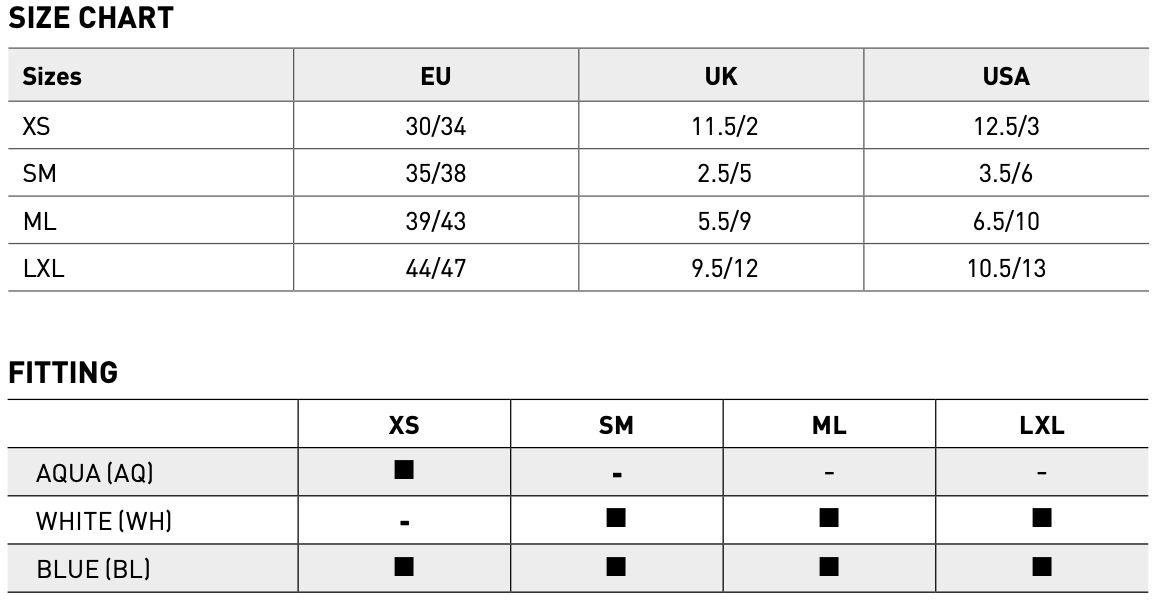Click the EU 39/43 cell
1161x605 pixels.
click(435, 221)
